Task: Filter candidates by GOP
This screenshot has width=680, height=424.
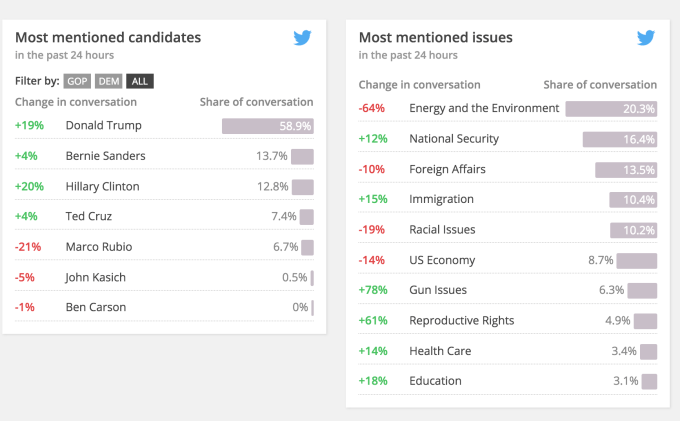Action: click(x=77, y=81)
